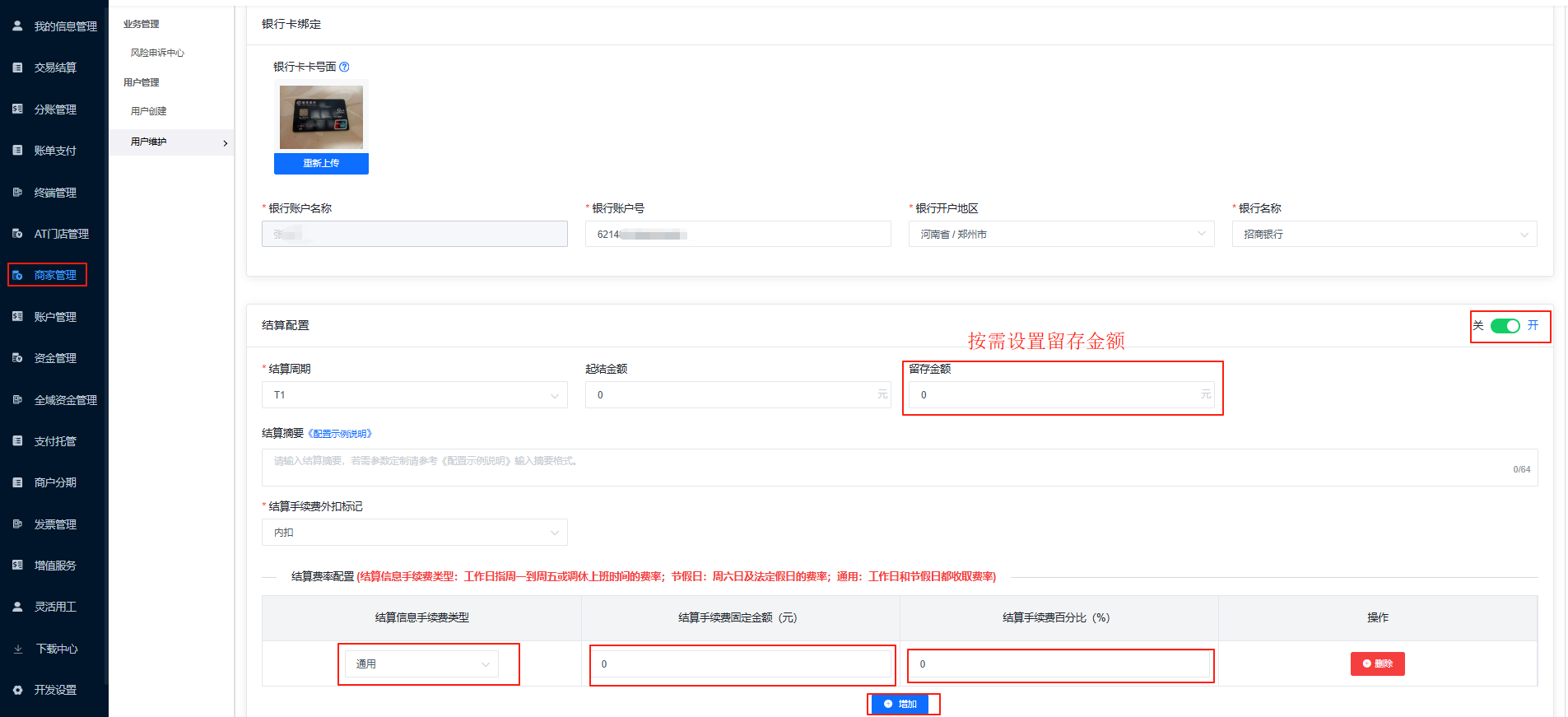Viewport: 1568px width, 717px height.
Task: Click the 灵活用工 person icon
Action: 17,607
